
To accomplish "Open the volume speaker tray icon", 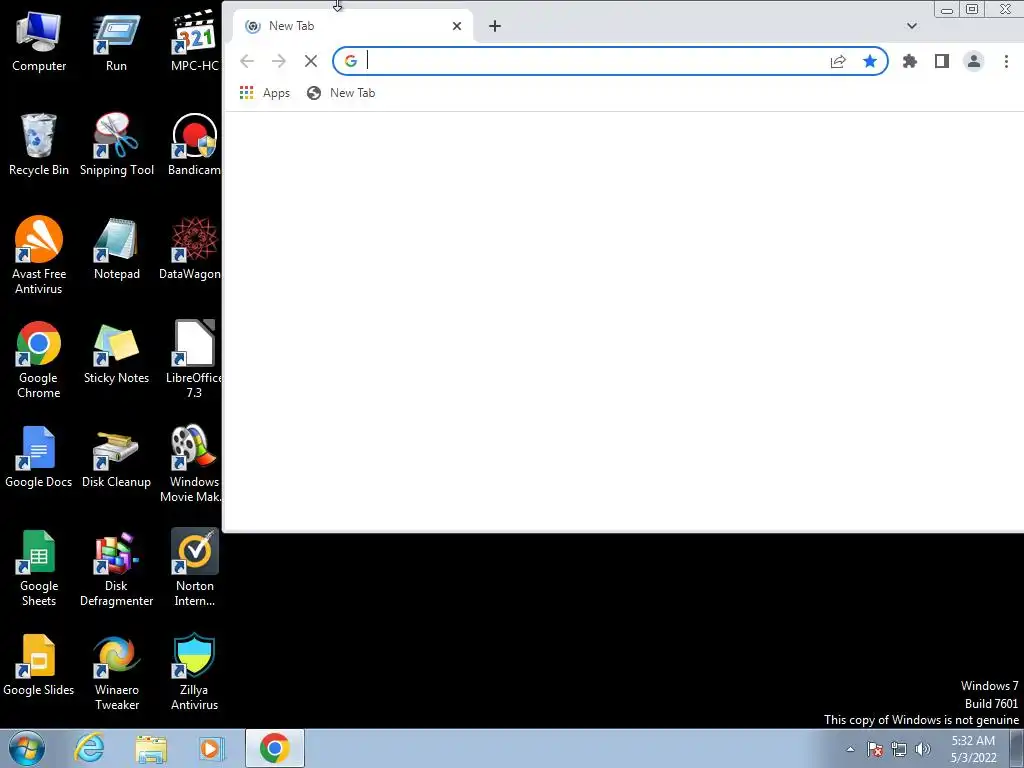I will click(923, 749).
